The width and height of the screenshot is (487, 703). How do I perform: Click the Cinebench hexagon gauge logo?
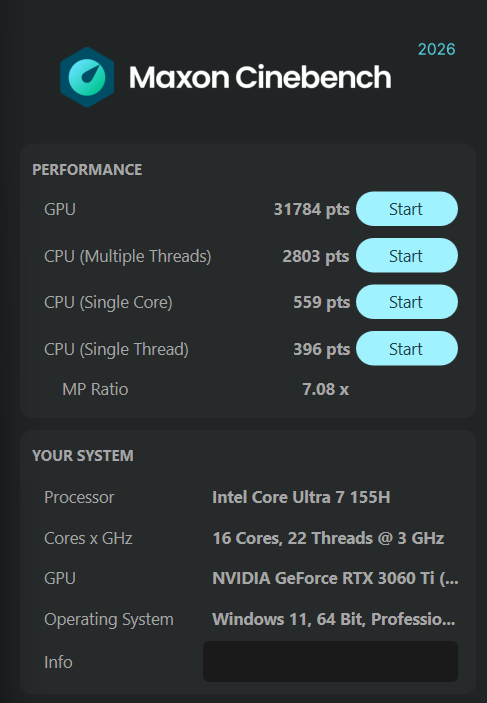coord(87,77)
